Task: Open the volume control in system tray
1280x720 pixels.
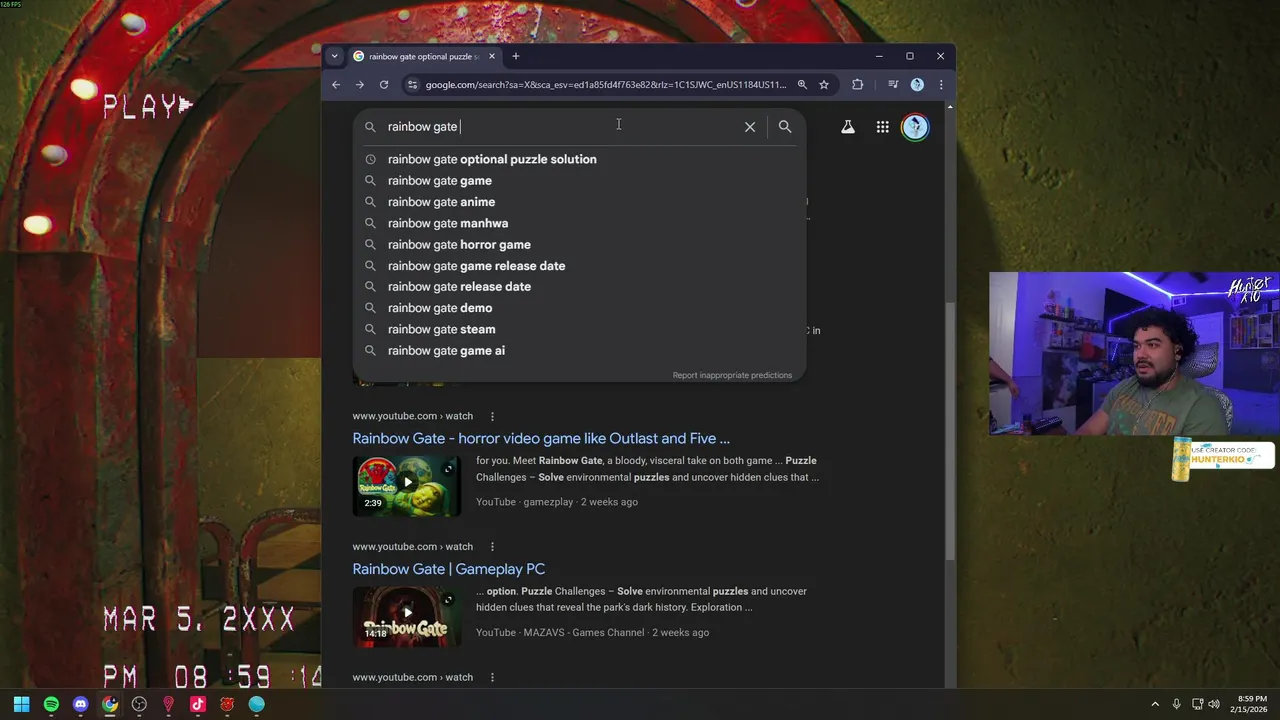Action: (1214, 704)
